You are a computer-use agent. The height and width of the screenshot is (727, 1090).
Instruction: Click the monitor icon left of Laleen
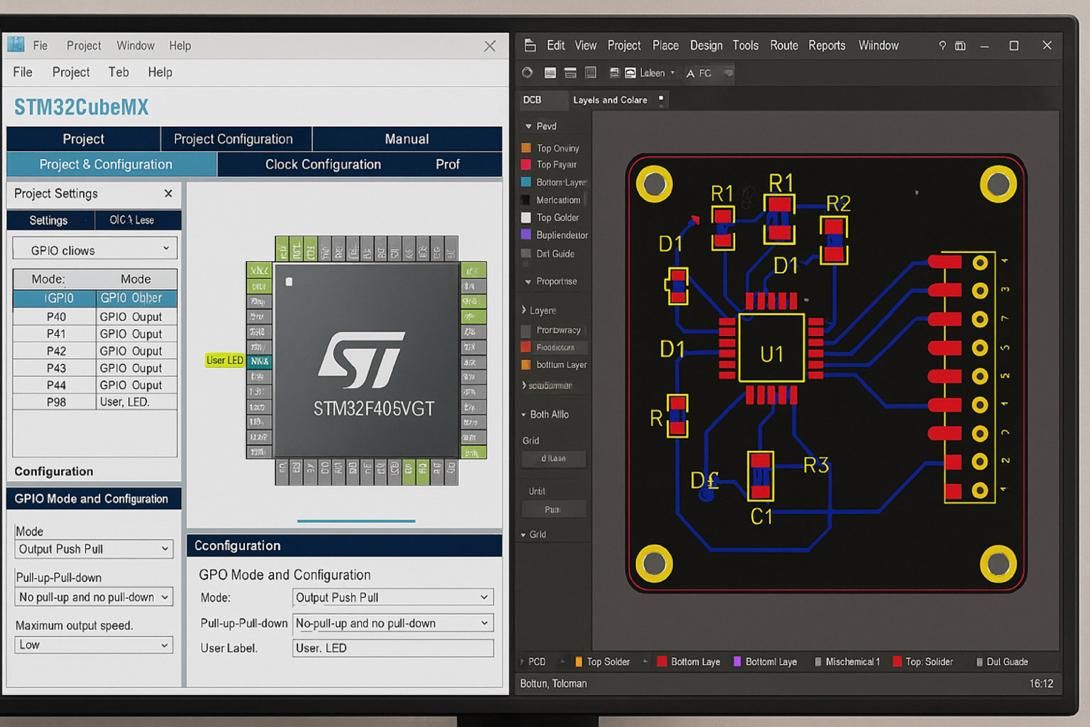615,72
